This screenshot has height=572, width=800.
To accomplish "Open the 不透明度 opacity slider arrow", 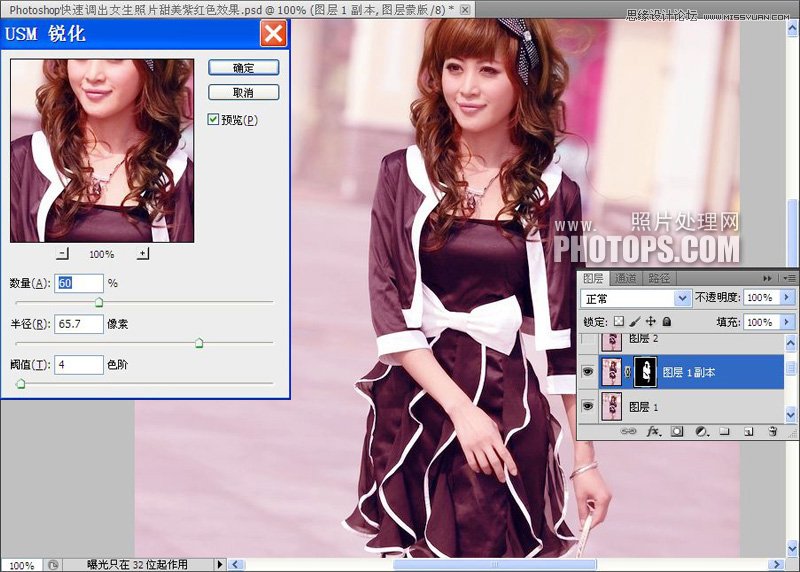I will click(x=787, y=297).
